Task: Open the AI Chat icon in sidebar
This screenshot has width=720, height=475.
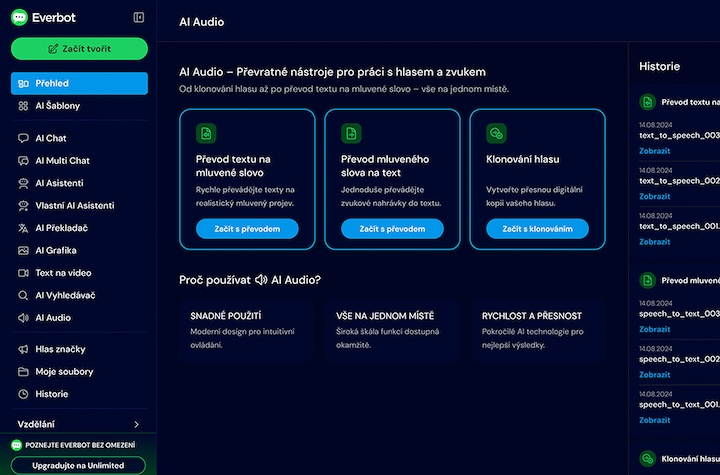Action: point(23,138)
